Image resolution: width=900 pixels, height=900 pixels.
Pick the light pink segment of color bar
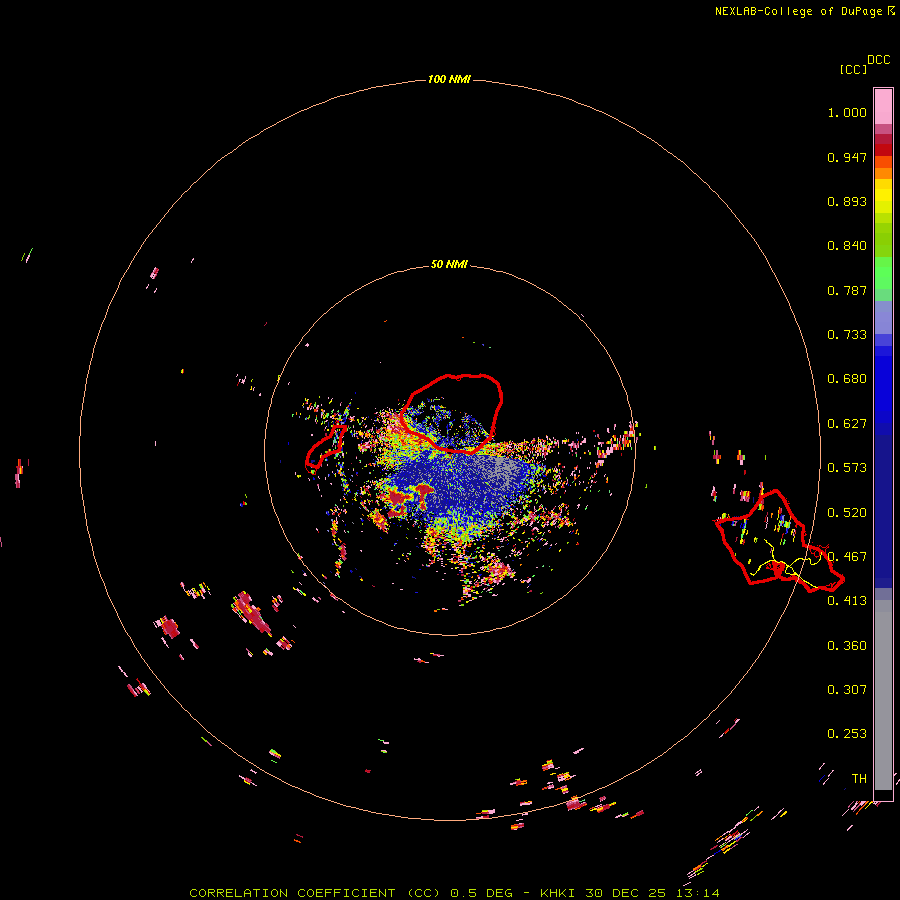(883, 106)
